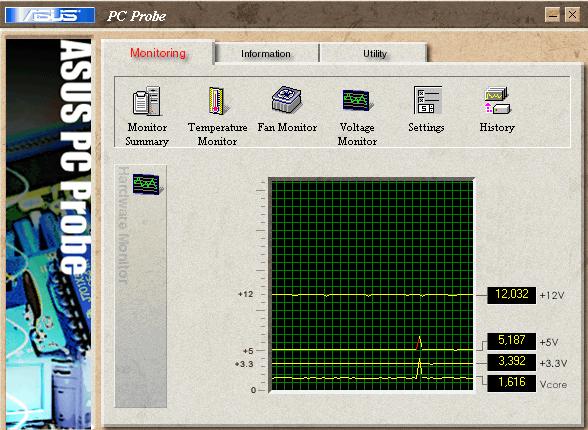The width and height of the screenshot is (588, 430).
Task: Click the 1,616 Vcore readout
Action: pyautogui.click(x=512, y=383)
